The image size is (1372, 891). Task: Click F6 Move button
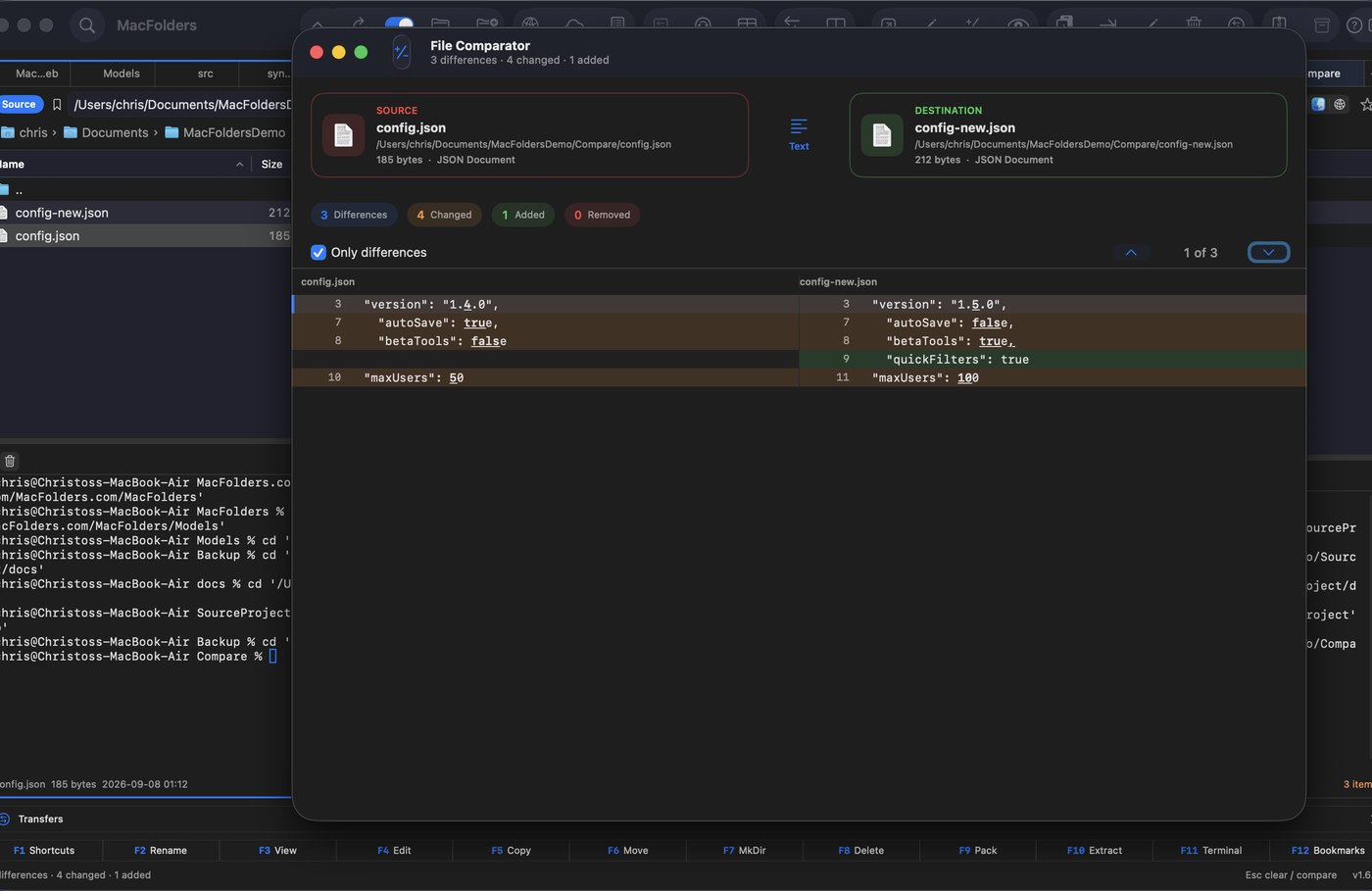point(627,851)
